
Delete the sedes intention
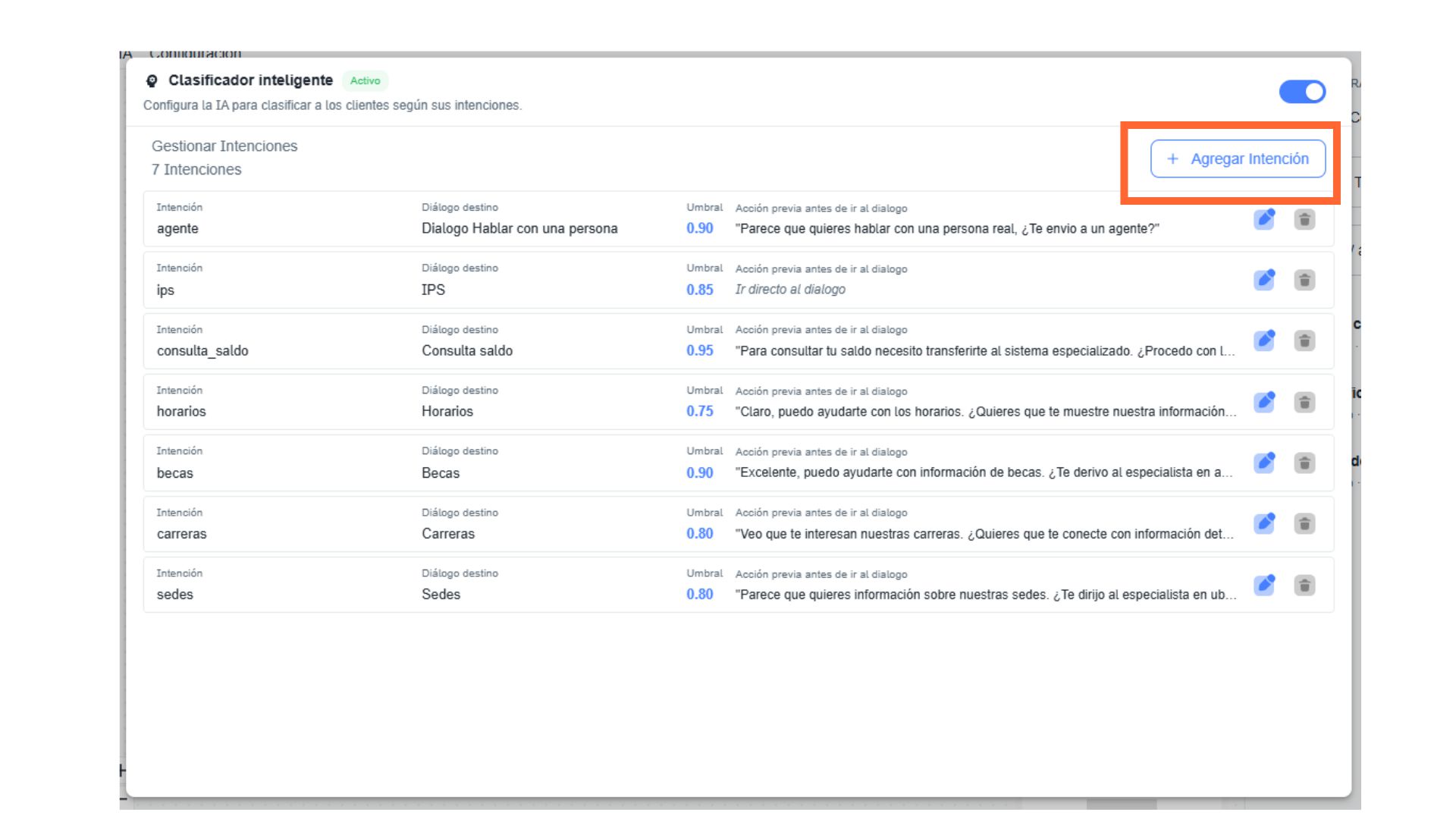tap(1304, 585)
